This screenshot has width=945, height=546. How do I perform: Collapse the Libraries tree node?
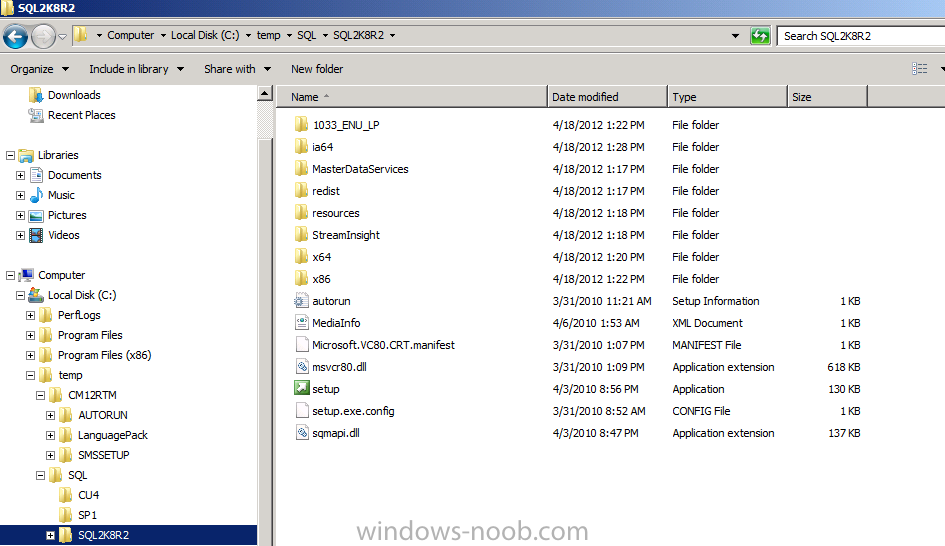[x=10, y=155]
